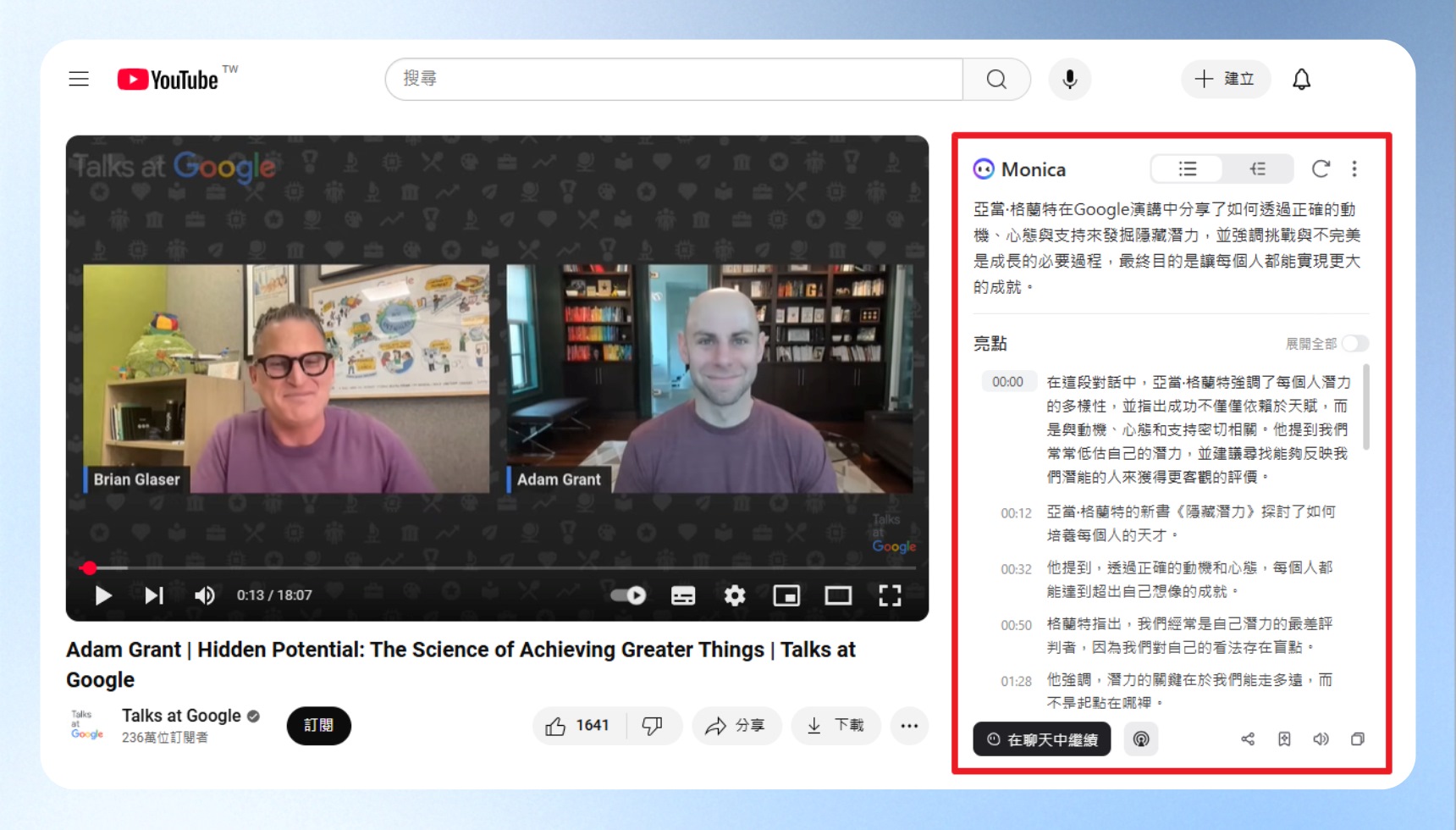
Task: Mute the video volume speaker icon
Action: coord(205,595)
